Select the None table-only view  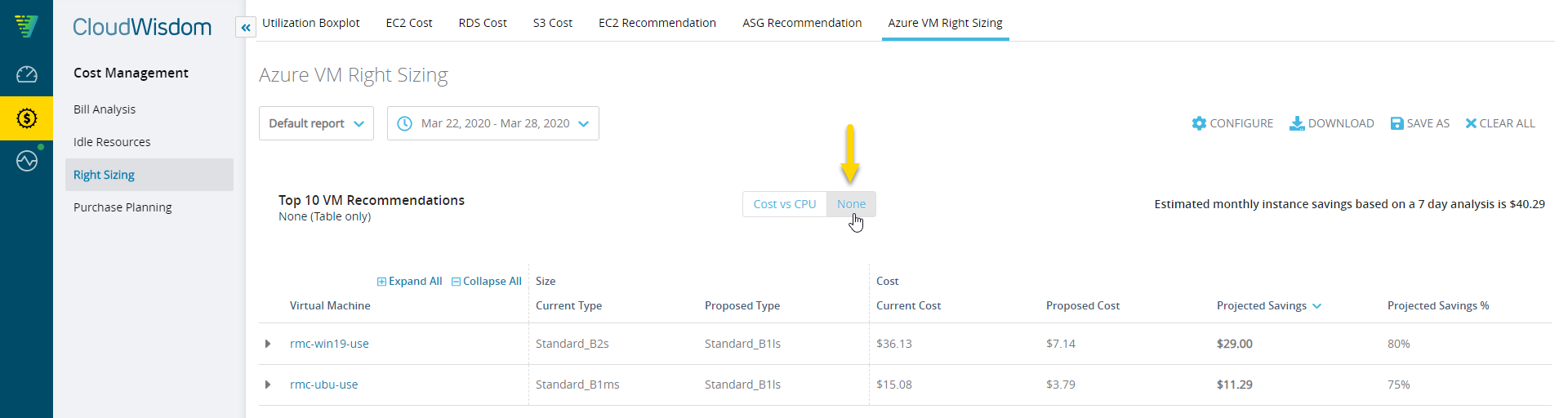click(x=851, y=204)
